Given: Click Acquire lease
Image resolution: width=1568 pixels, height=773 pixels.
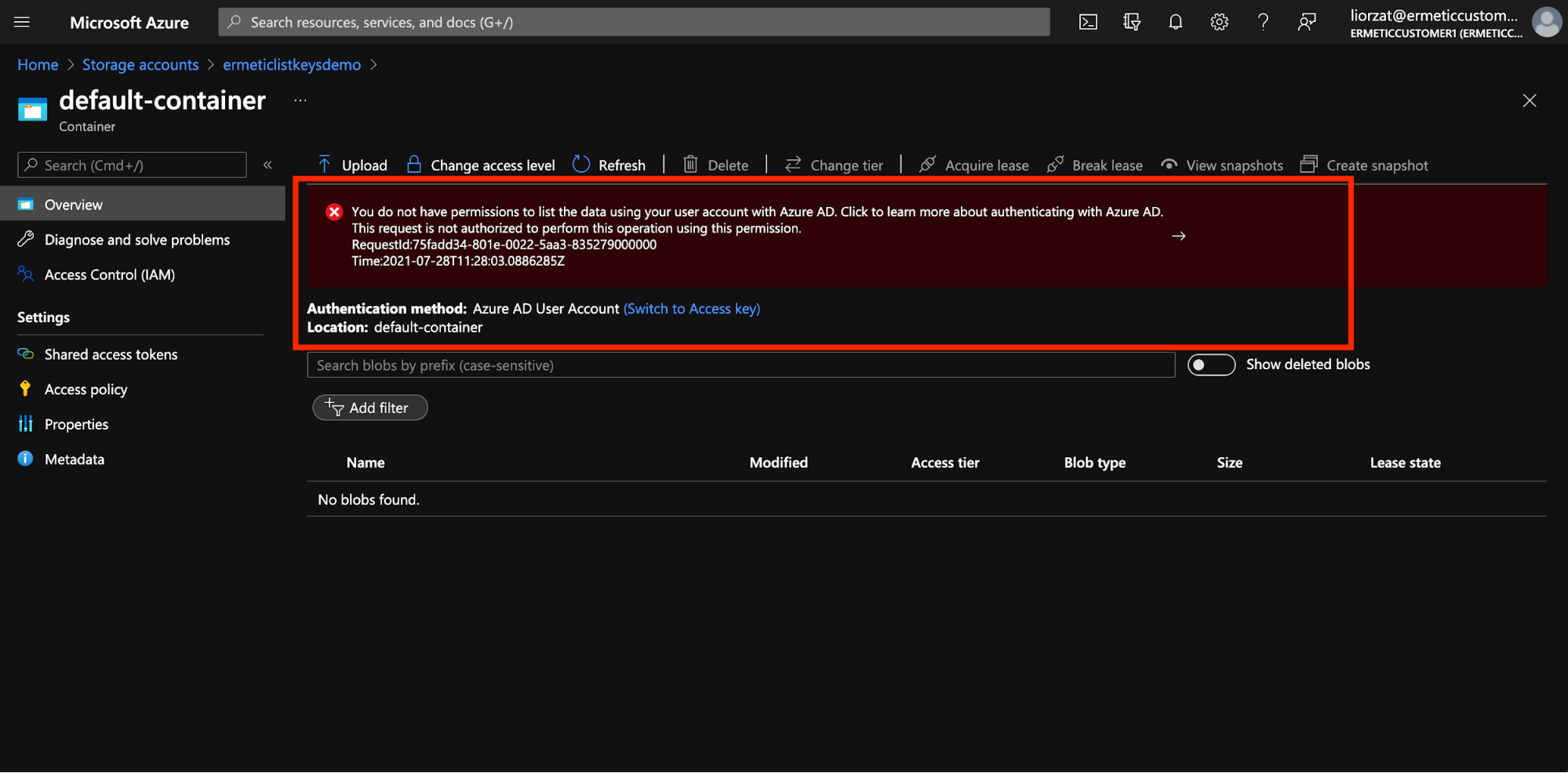Looking at the screenshot, I should [973, 165].
